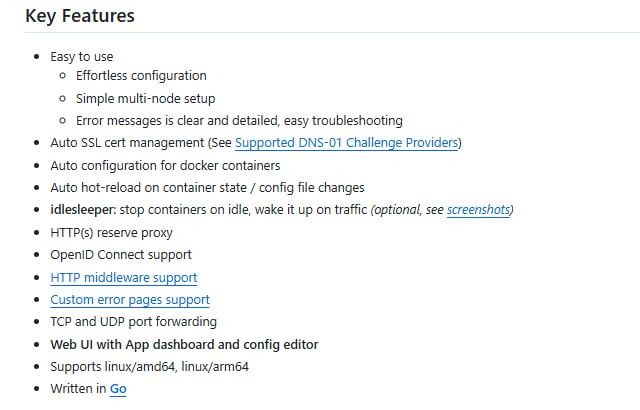Click 'TCP and UDP port forwarding' item
Image resolution: width=640 pixels, height=410 pixels.
click(x=133, y=322)
